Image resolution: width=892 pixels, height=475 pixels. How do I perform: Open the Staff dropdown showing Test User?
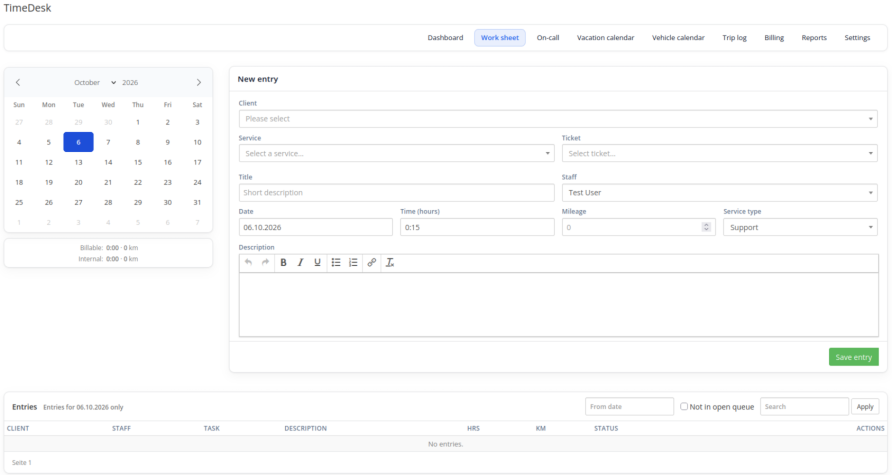click(720, 193)
